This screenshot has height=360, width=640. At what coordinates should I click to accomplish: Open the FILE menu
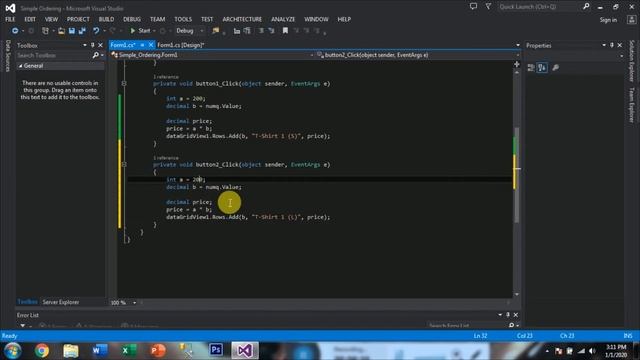click(10, 19)
